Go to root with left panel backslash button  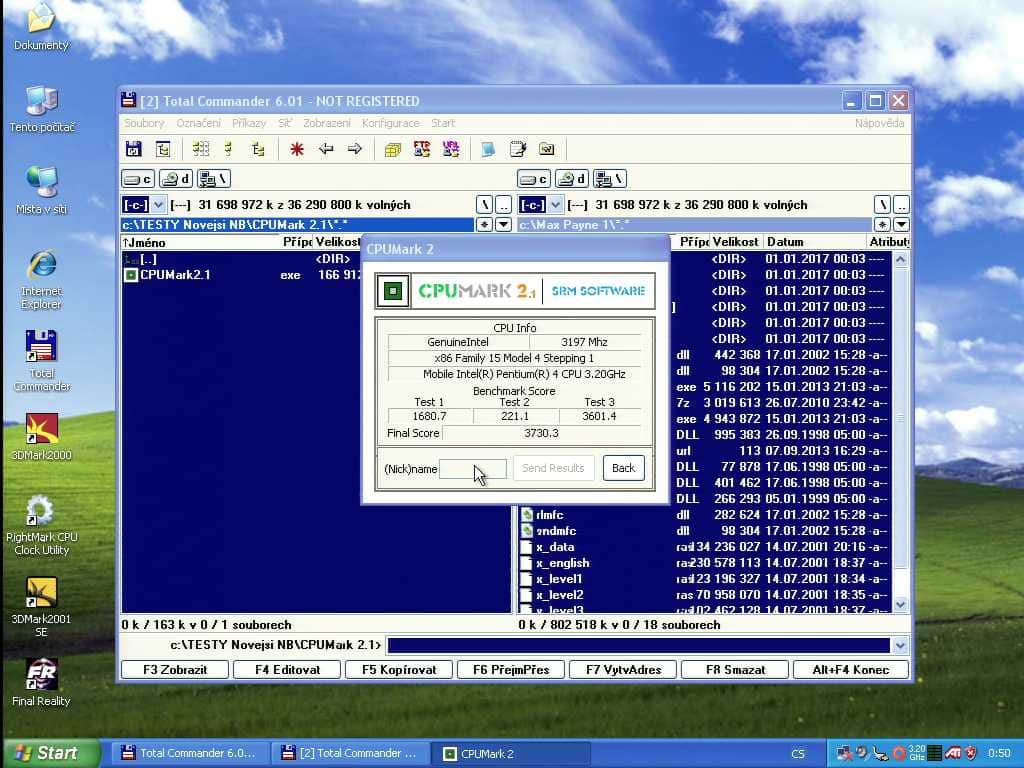tap(485, 204)
